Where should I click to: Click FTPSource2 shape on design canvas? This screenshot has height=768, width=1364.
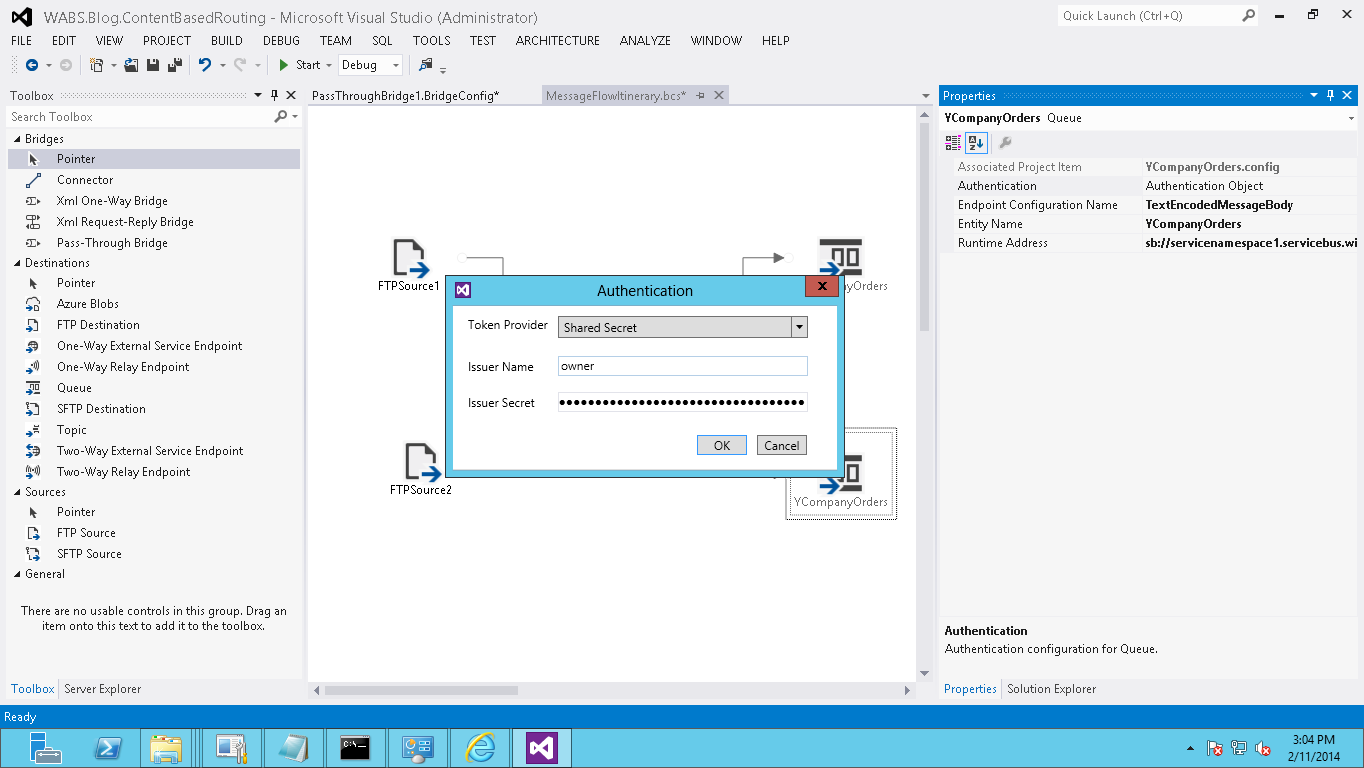click(x=421, y=469)
